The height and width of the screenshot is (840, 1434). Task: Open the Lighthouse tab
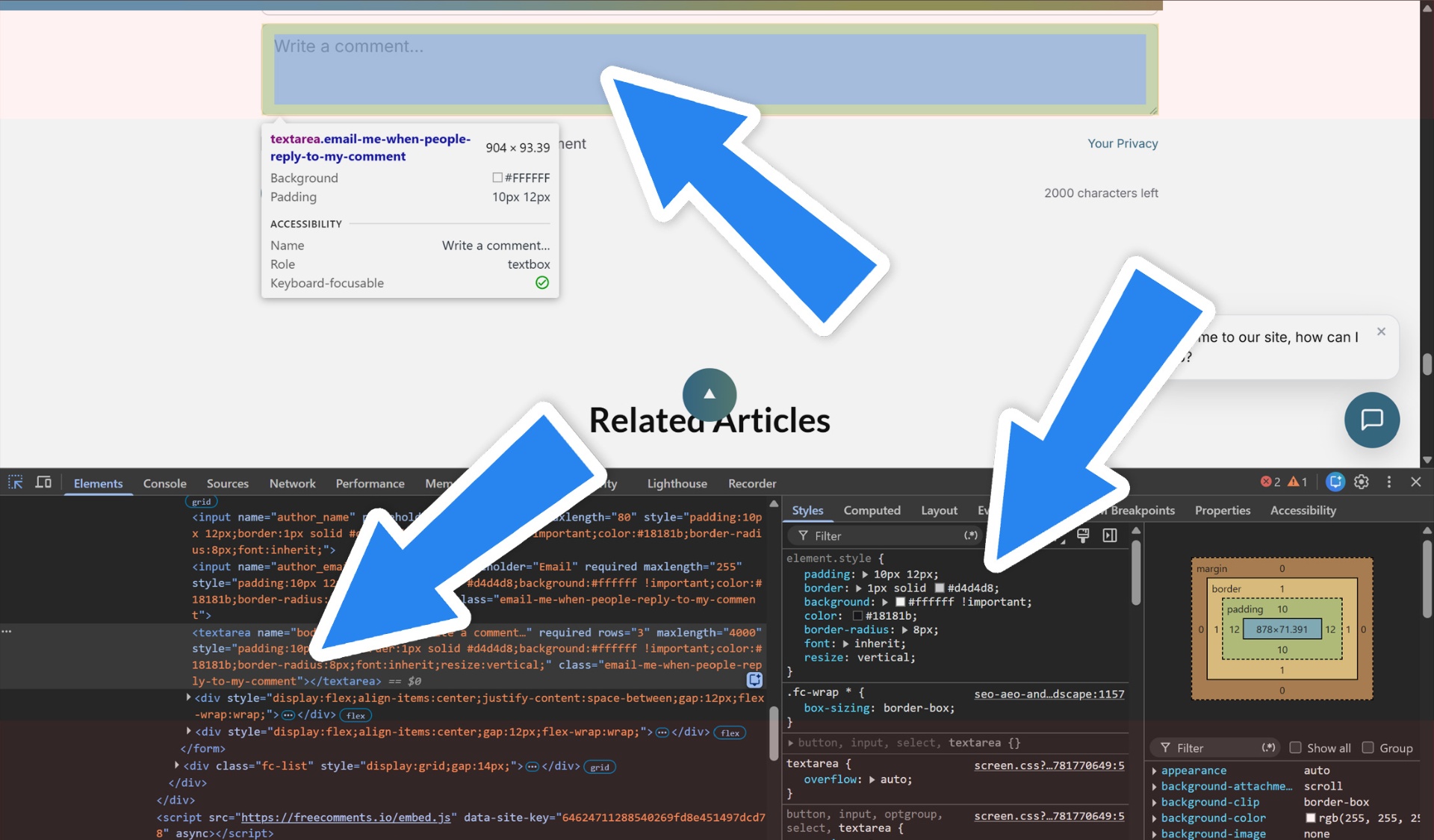tap(677, 483)
